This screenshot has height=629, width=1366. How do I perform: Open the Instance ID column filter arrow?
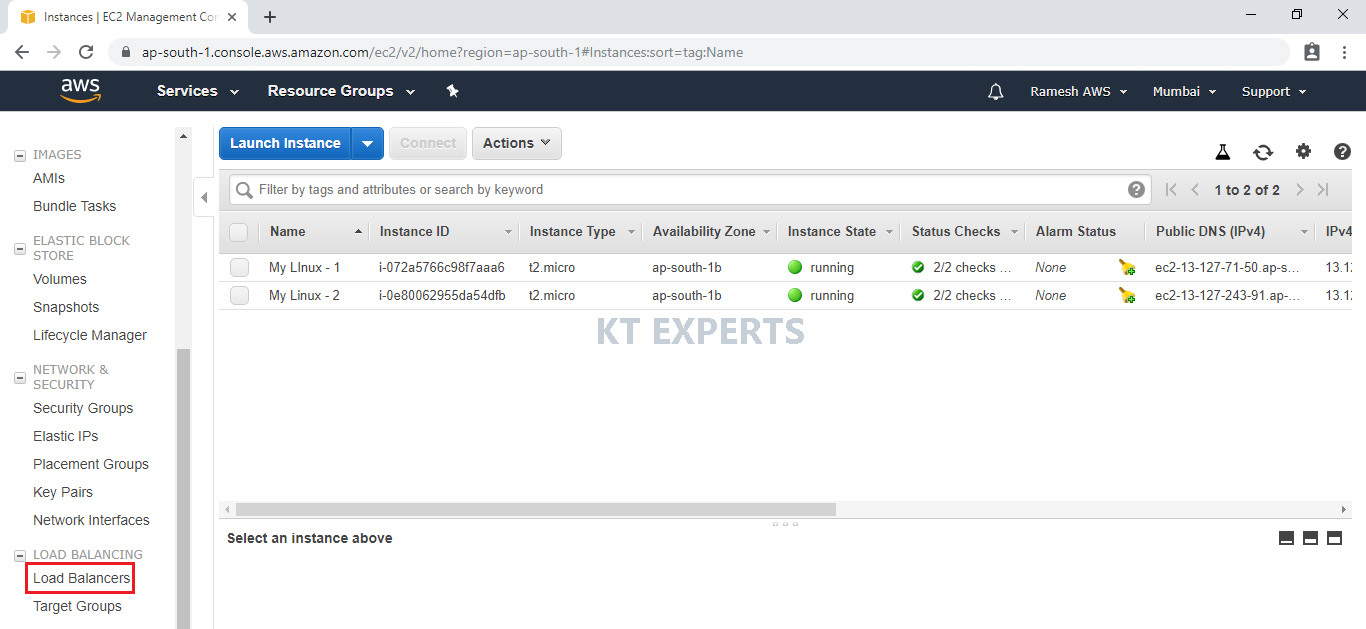pos(508,232)
